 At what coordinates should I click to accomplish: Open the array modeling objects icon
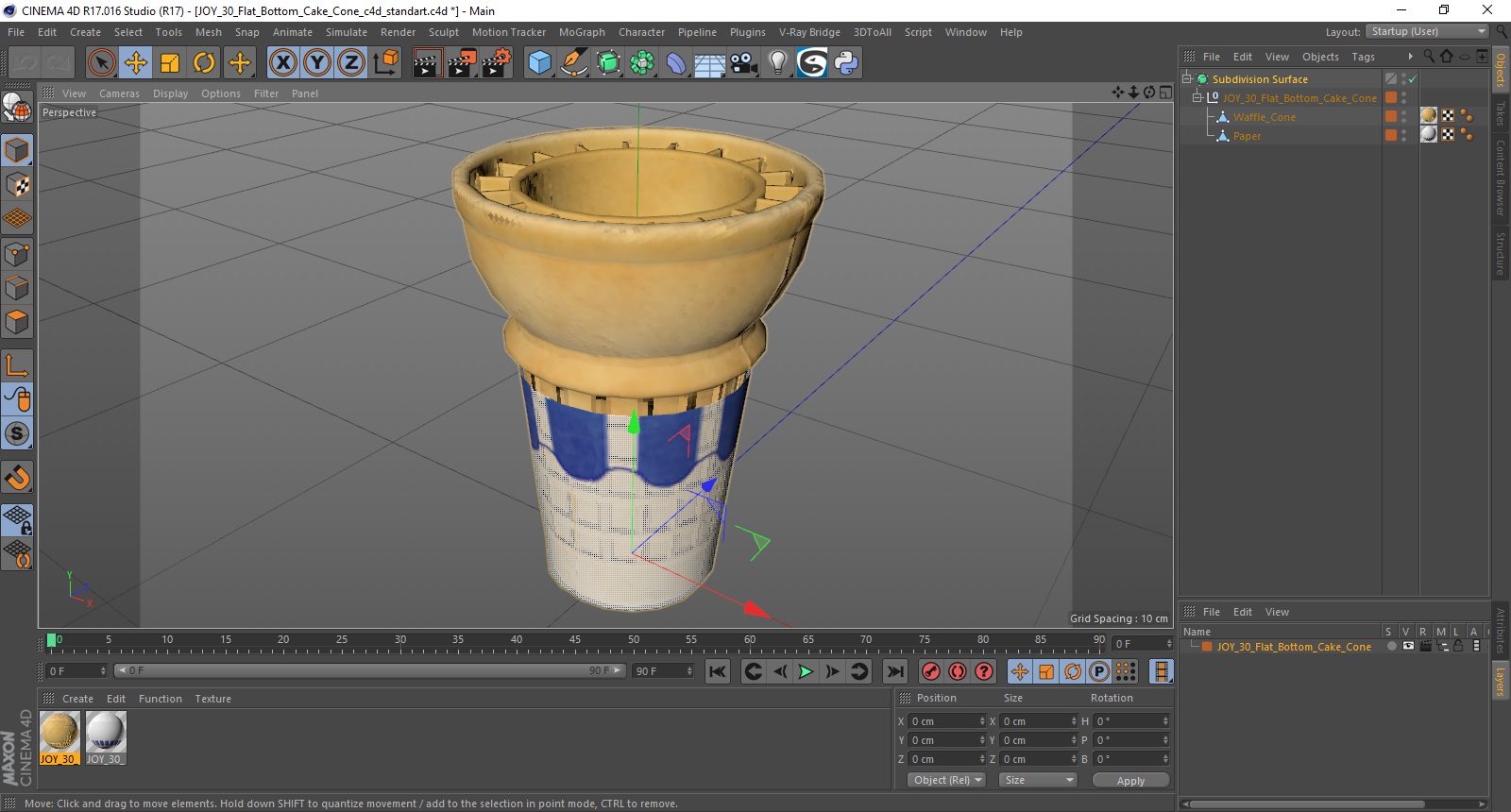pos(642,63)
